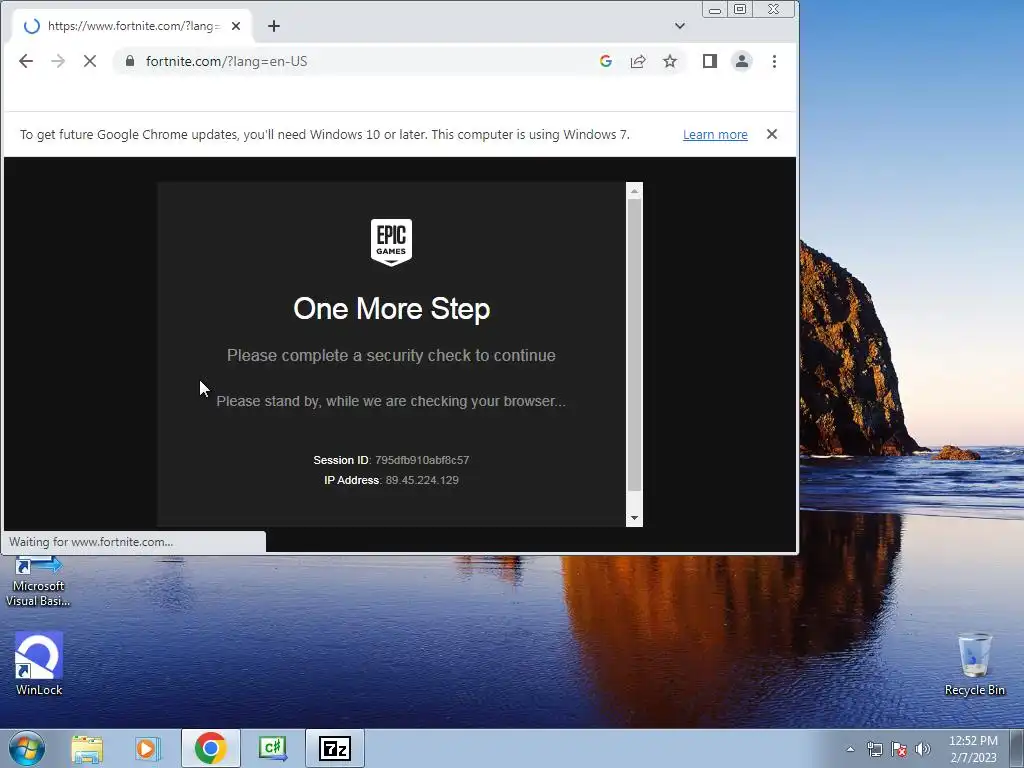Click the Session ID value 795dfb910abf8c57
This screenshot has height=768, width=1024.
[x=422, y=460]
